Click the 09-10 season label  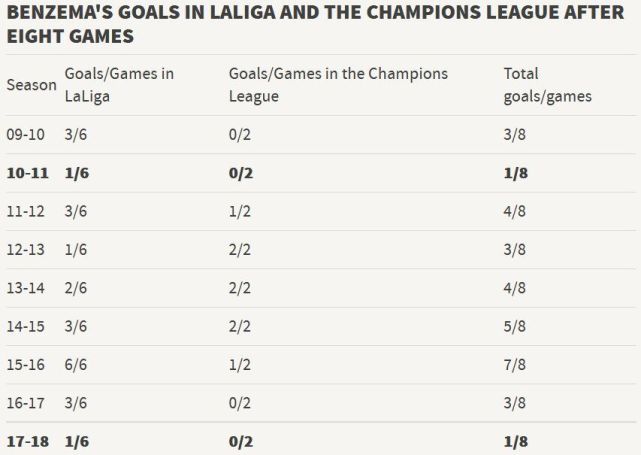(x=26, y=134)
